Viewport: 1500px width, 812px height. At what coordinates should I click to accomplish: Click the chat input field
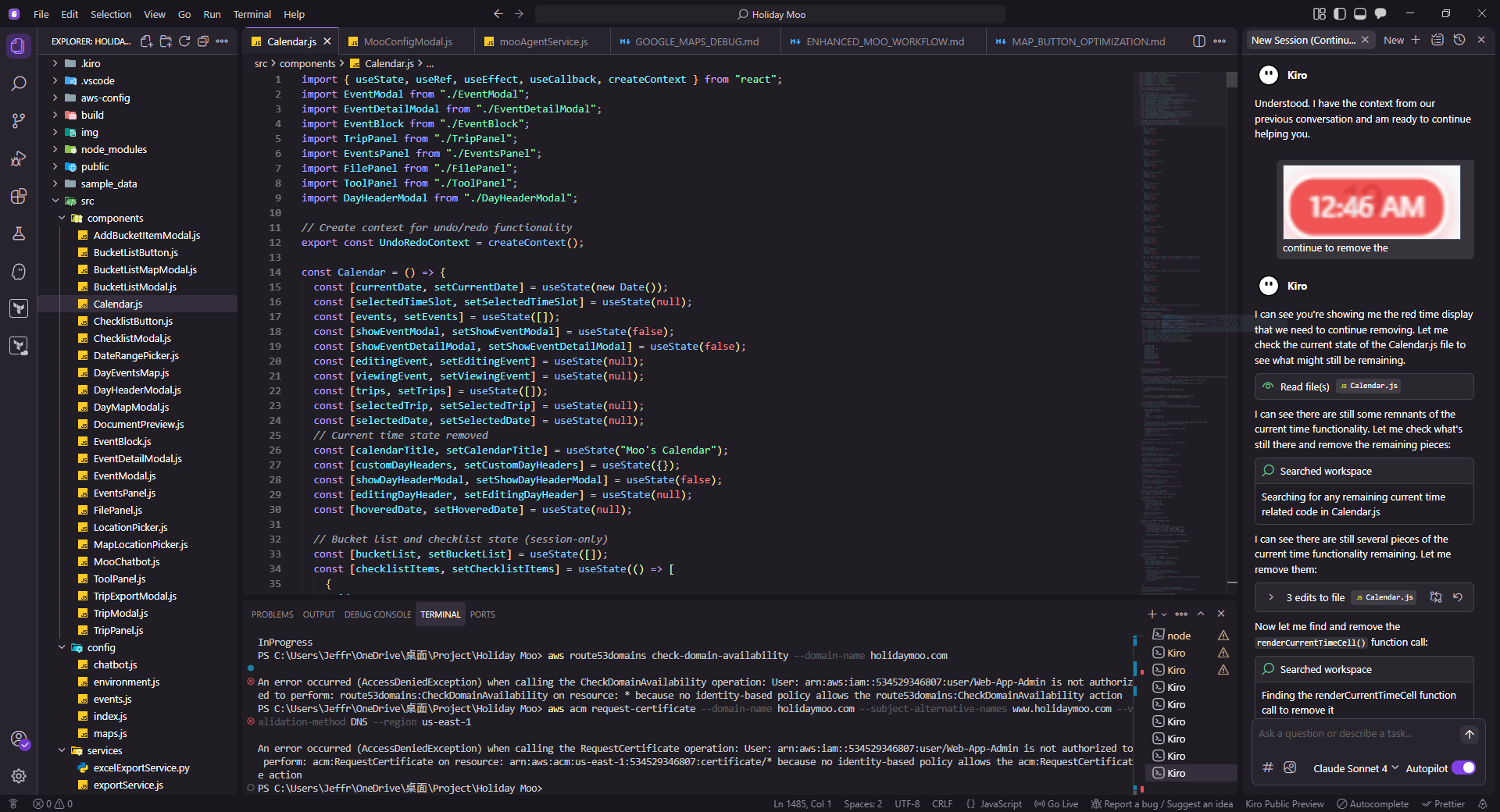(1352, 734)
